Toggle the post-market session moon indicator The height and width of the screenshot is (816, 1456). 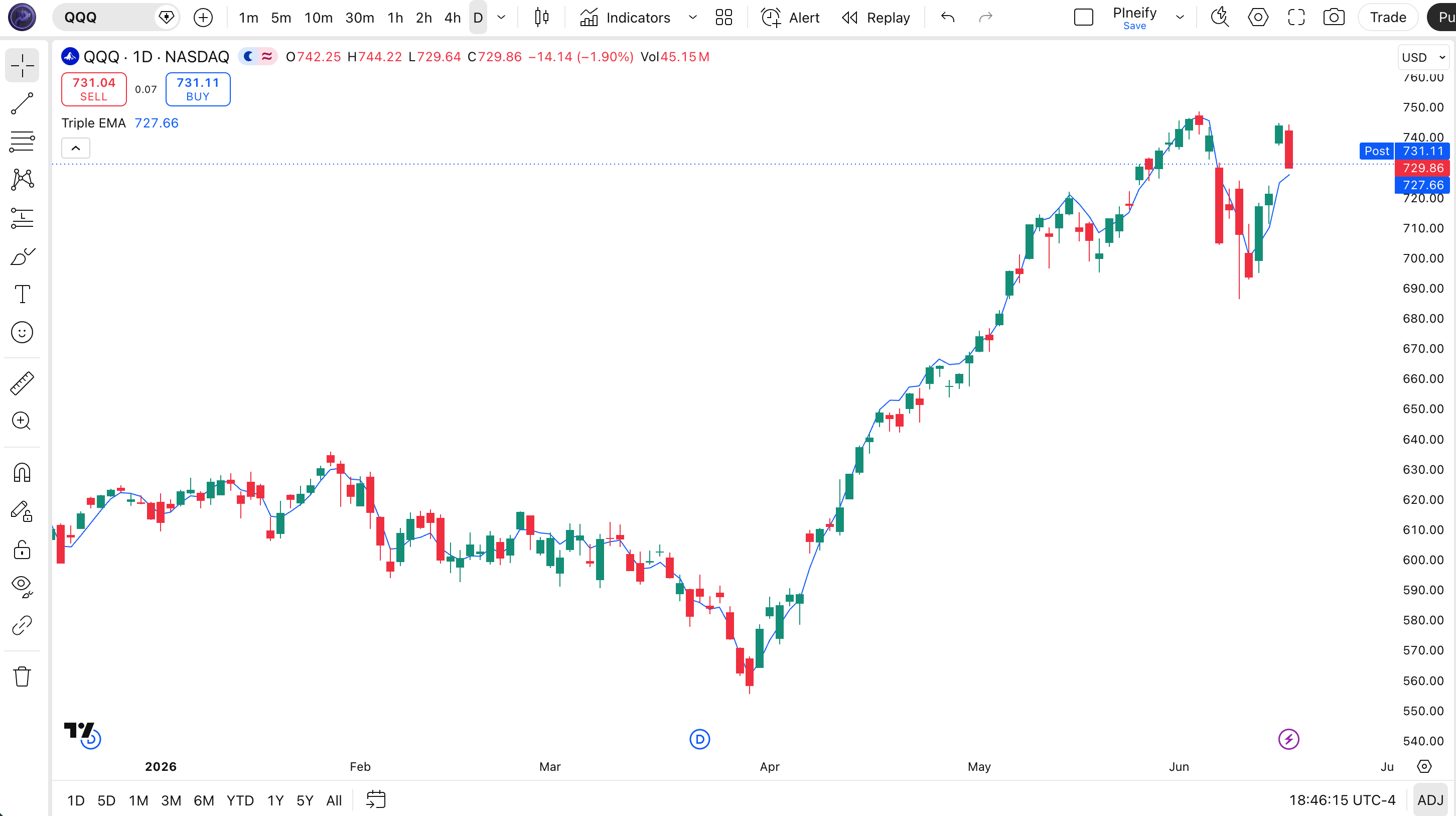[x=248, y=57]
